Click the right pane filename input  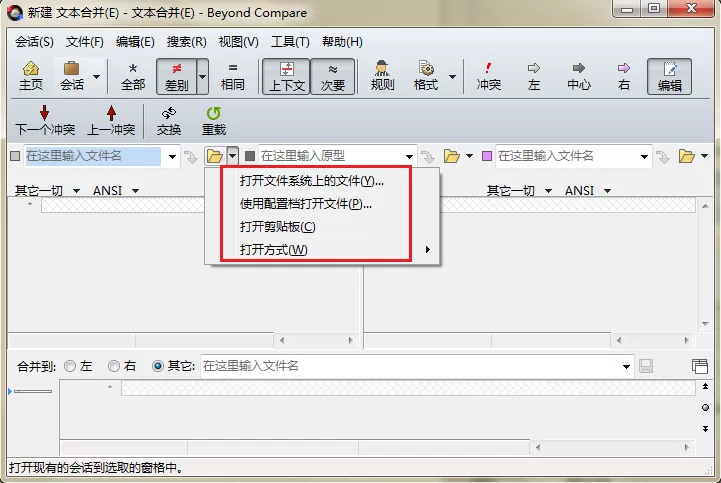pos(566,156)
